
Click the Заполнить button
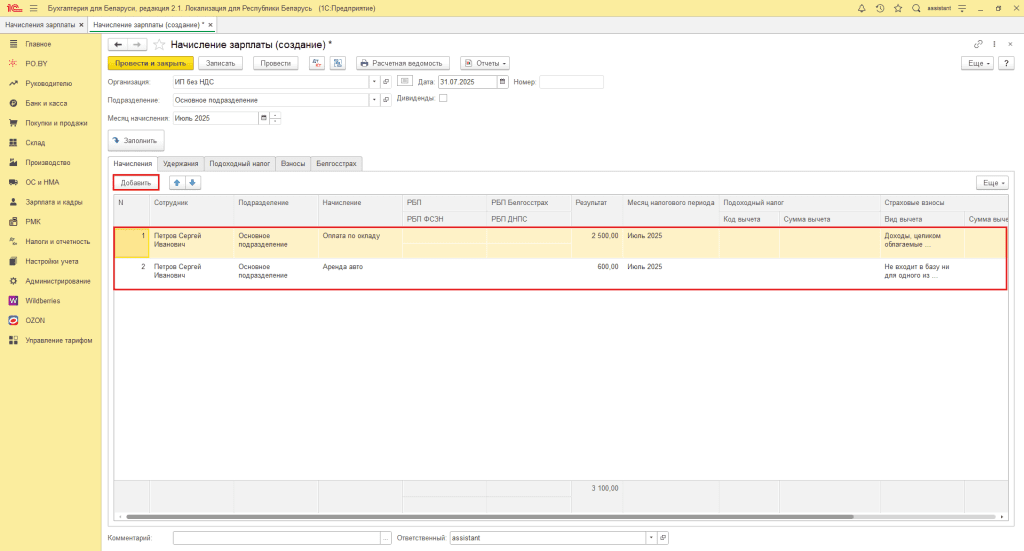click(x=136, y=141)
